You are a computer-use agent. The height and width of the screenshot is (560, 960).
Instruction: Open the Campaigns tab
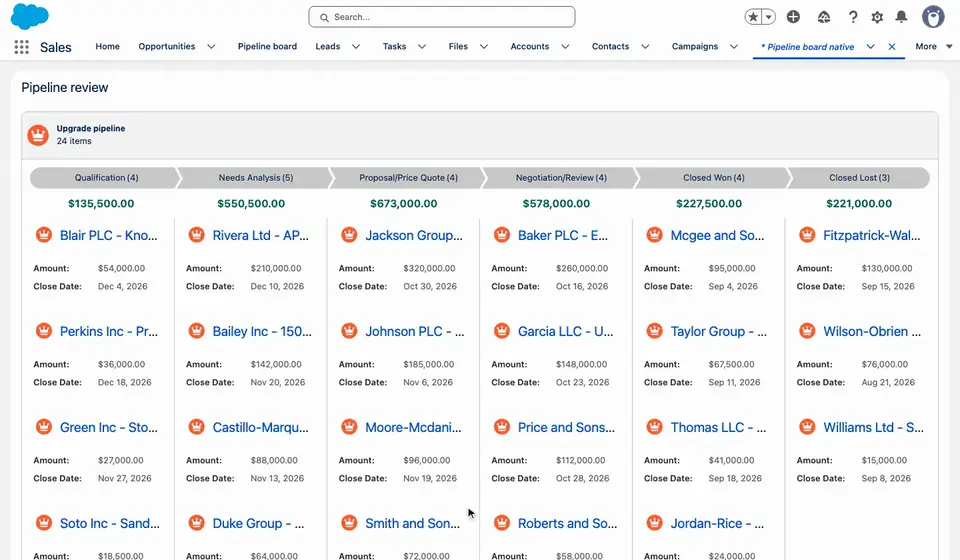click(694, 47)
